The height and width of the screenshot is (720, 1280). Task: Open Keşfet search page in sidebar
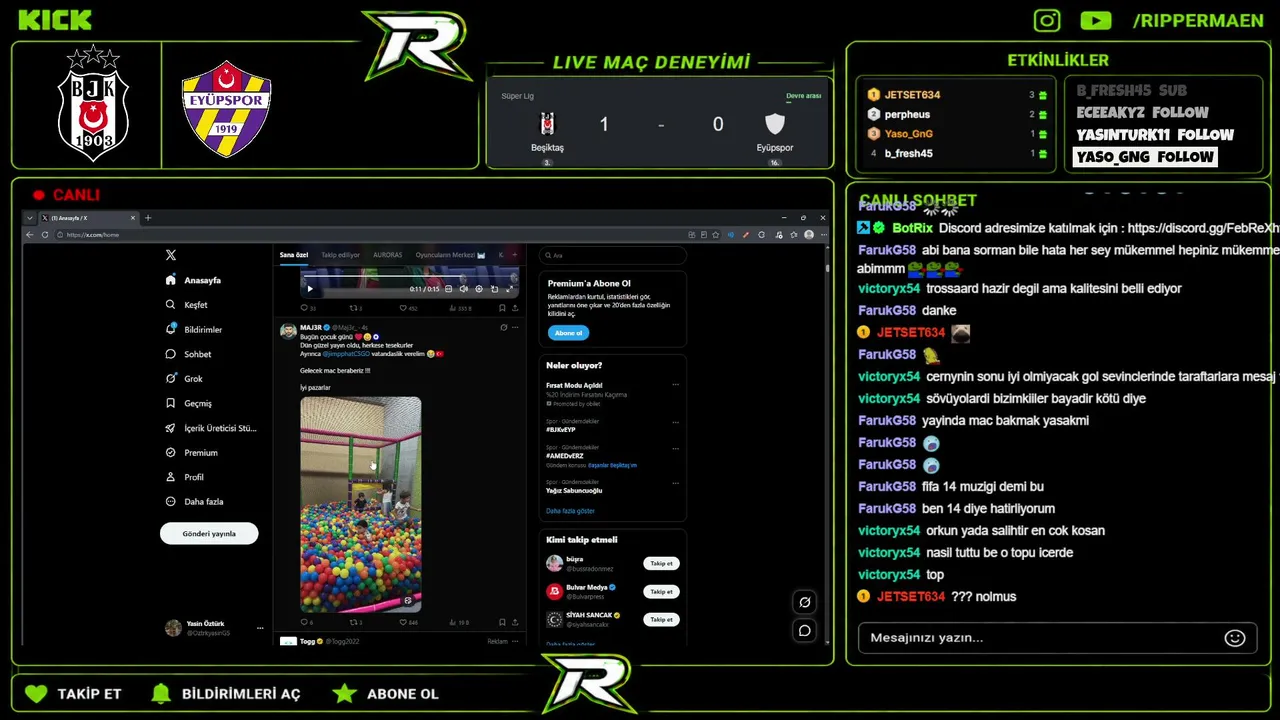187,305
